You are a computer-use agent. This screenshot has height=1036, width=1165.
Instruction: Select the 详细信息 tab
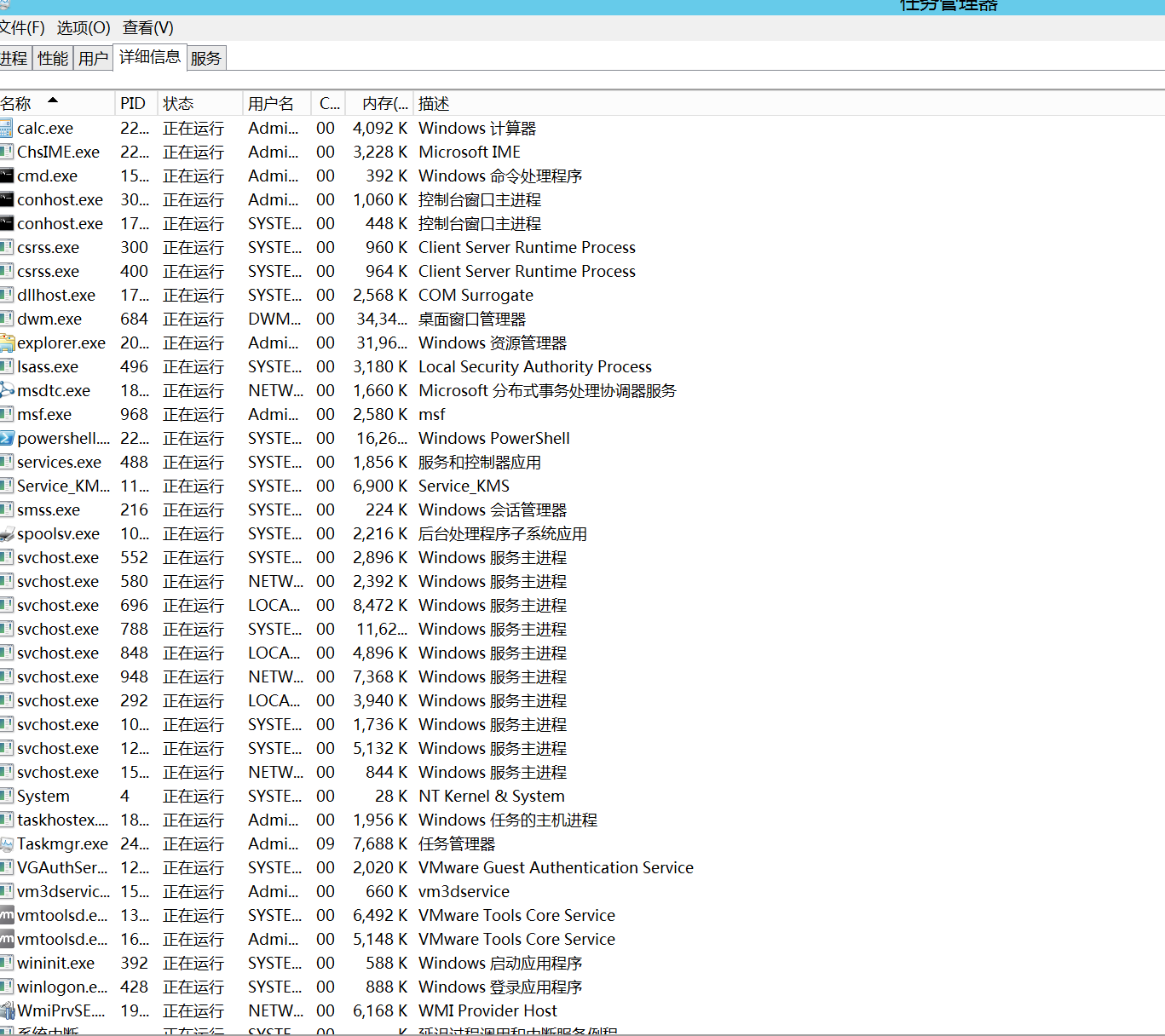(150, 57)
